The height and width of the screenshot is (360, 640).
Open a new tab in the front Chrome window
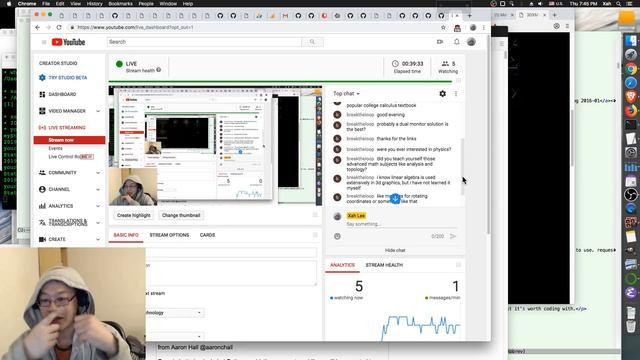469,16
